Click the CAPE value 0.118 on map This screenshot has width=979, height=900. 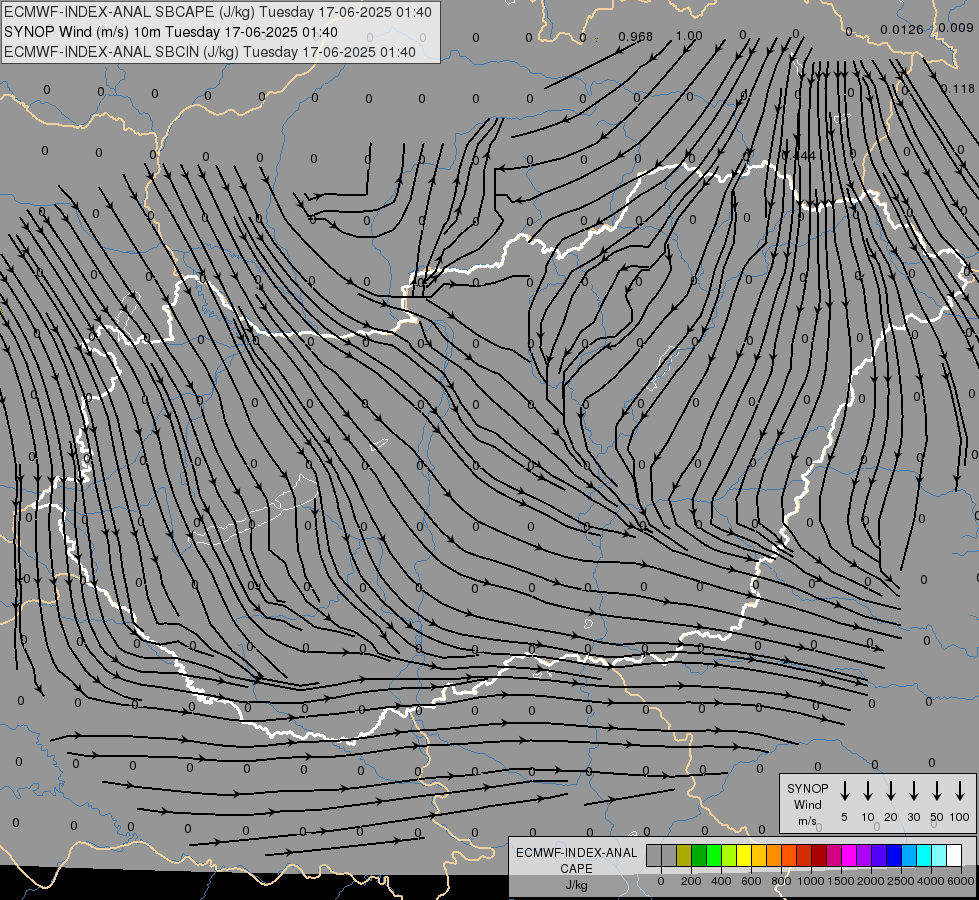click(958, 89)
